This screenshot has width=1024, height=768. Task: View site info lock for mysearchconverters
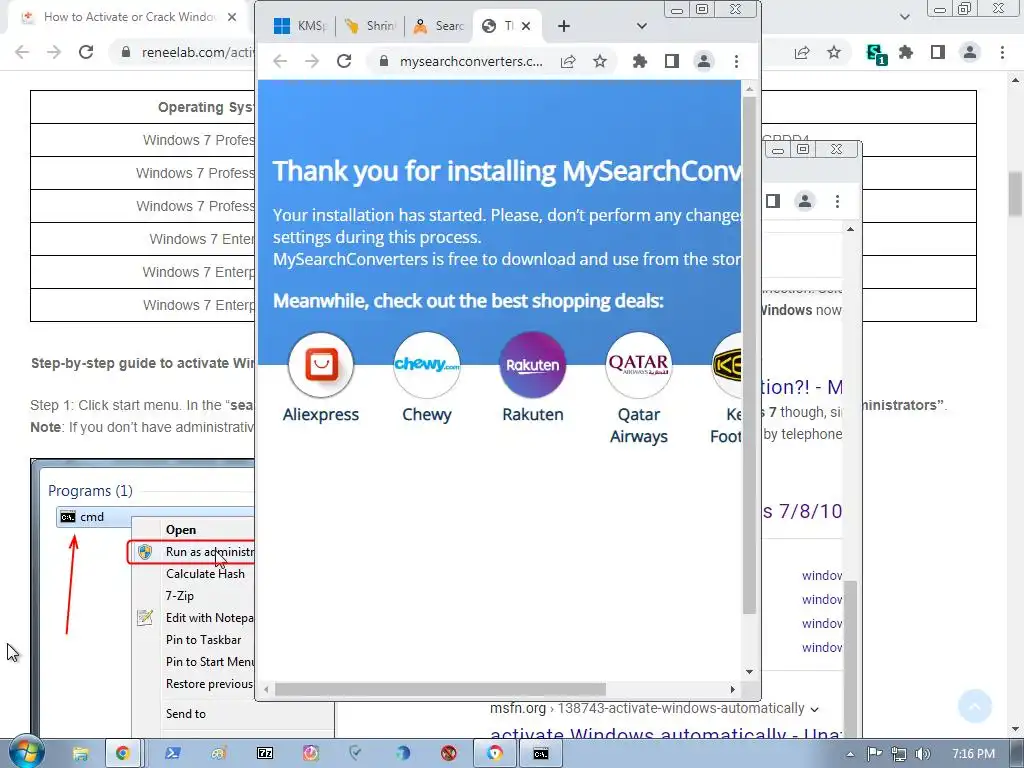point(384,61)
